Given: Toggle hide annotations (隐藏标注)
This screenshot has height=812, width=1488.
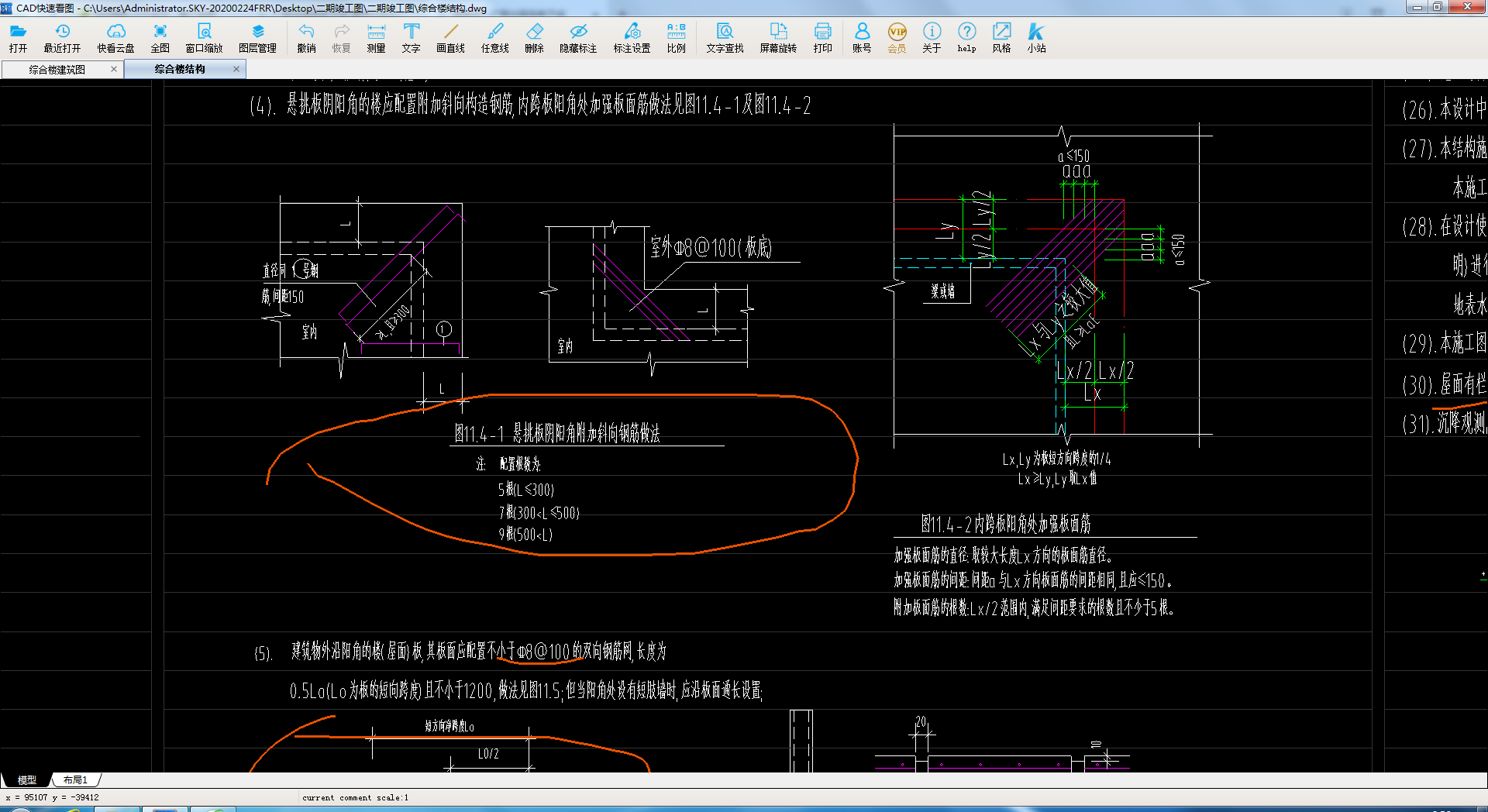Looking at the screenshot, I should (578, 37).
